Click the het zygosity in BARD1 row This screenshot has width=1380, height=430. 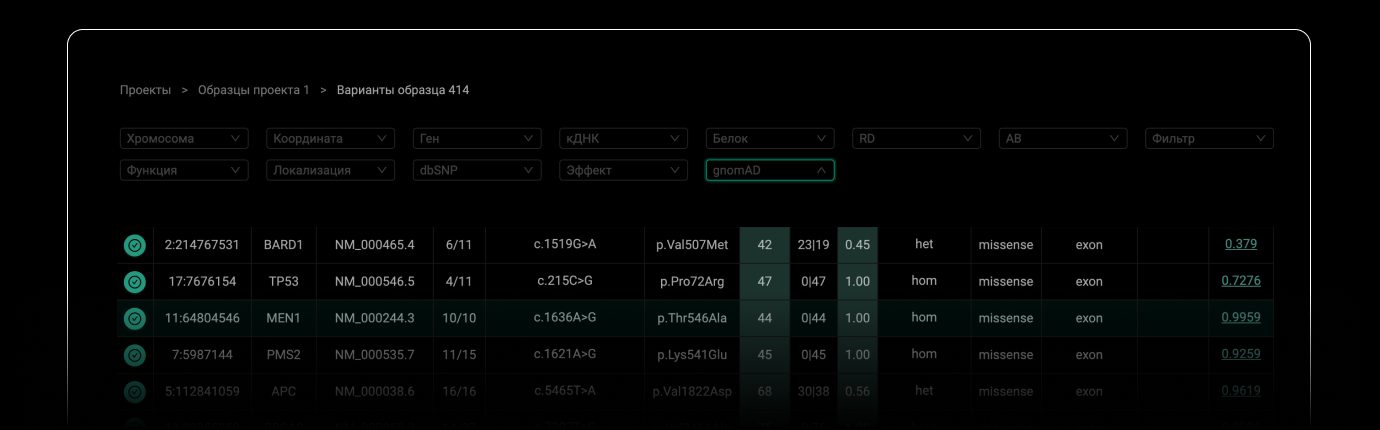924,244
